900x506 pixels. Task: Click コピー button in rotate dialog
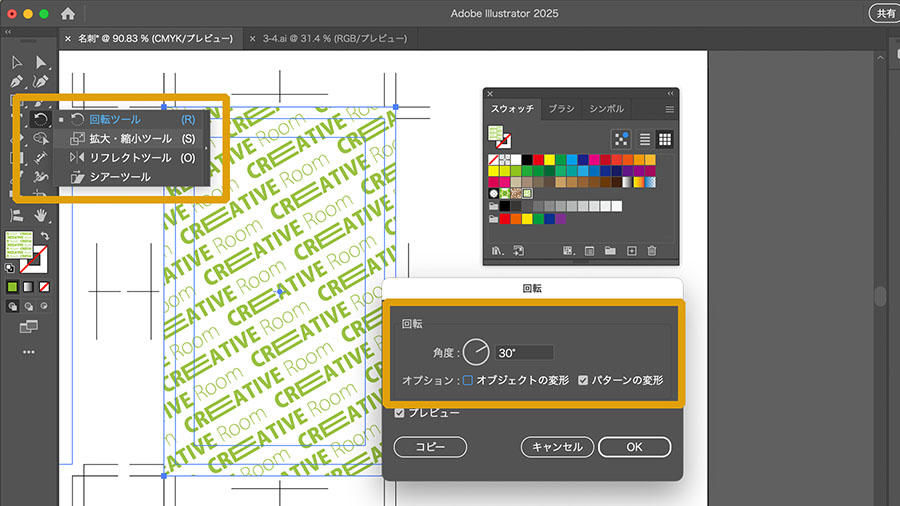(x=430, y=447)
